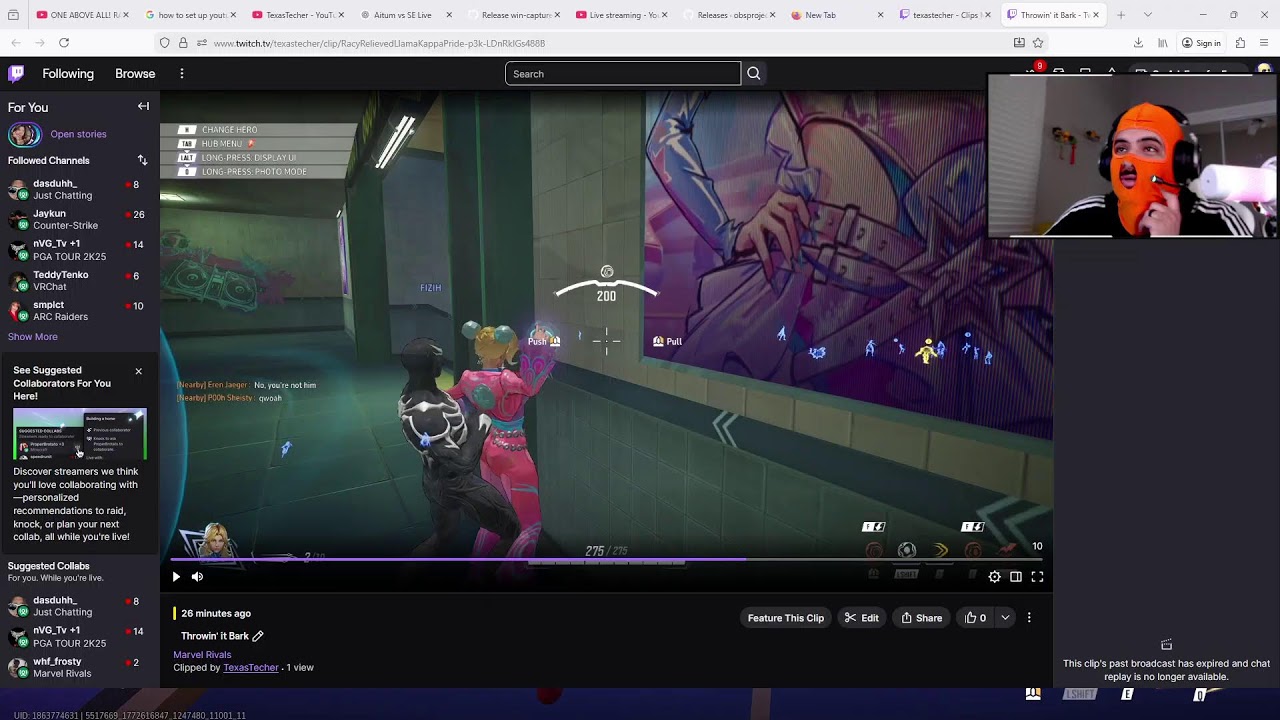Open TexasTecher clipper profile link
Image resolution: width=1280 pixels, height=720 pixels.
pyautogui.click(x=251, y=668)
